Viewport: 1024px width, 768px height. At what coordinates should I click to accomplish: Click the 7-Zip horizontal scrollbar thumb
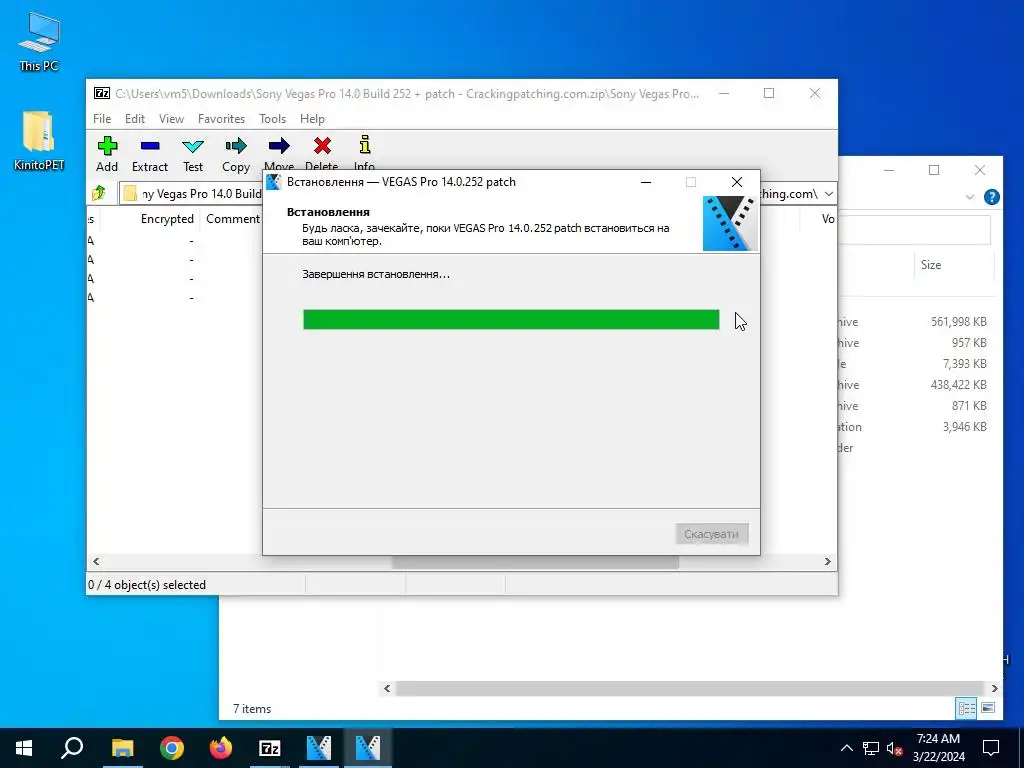click(536, 562)
